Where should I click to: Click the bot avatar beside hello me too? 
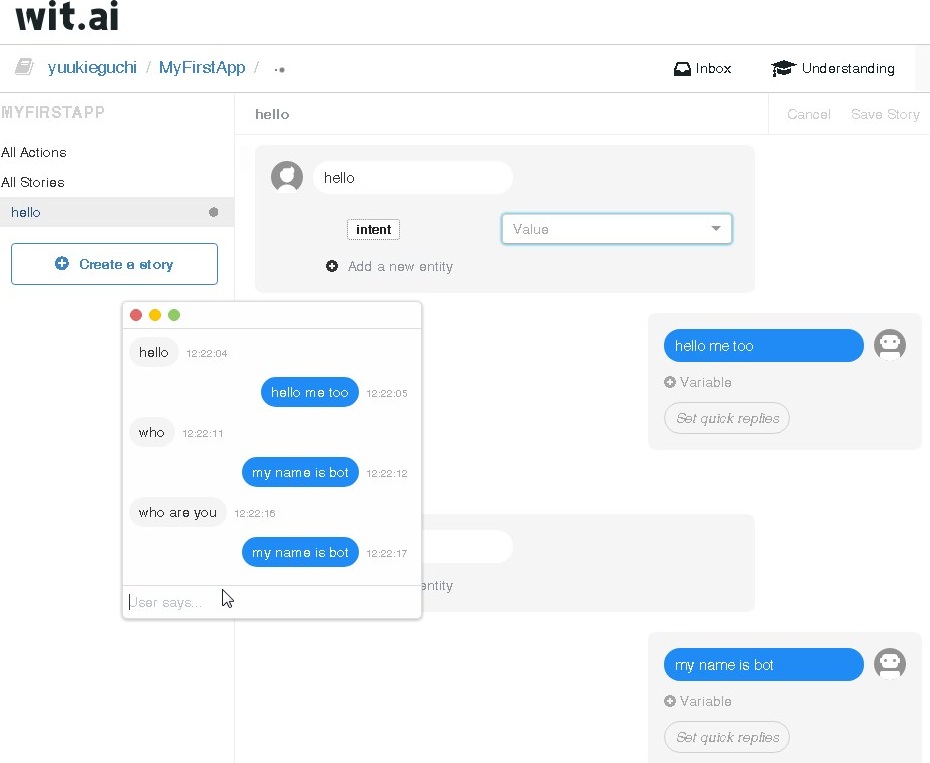coord(889,346)
